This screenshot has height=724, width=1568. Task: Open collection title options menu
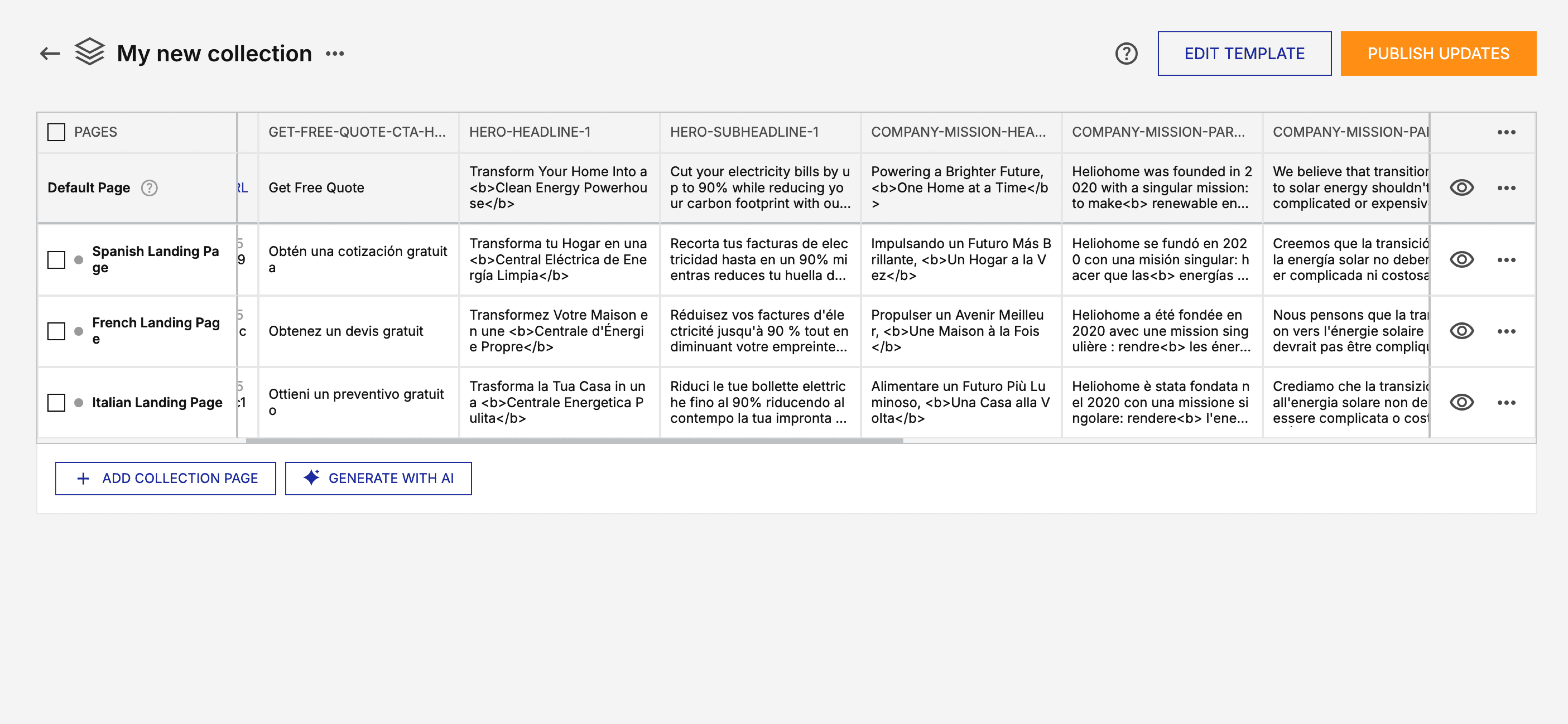(335, 54)
